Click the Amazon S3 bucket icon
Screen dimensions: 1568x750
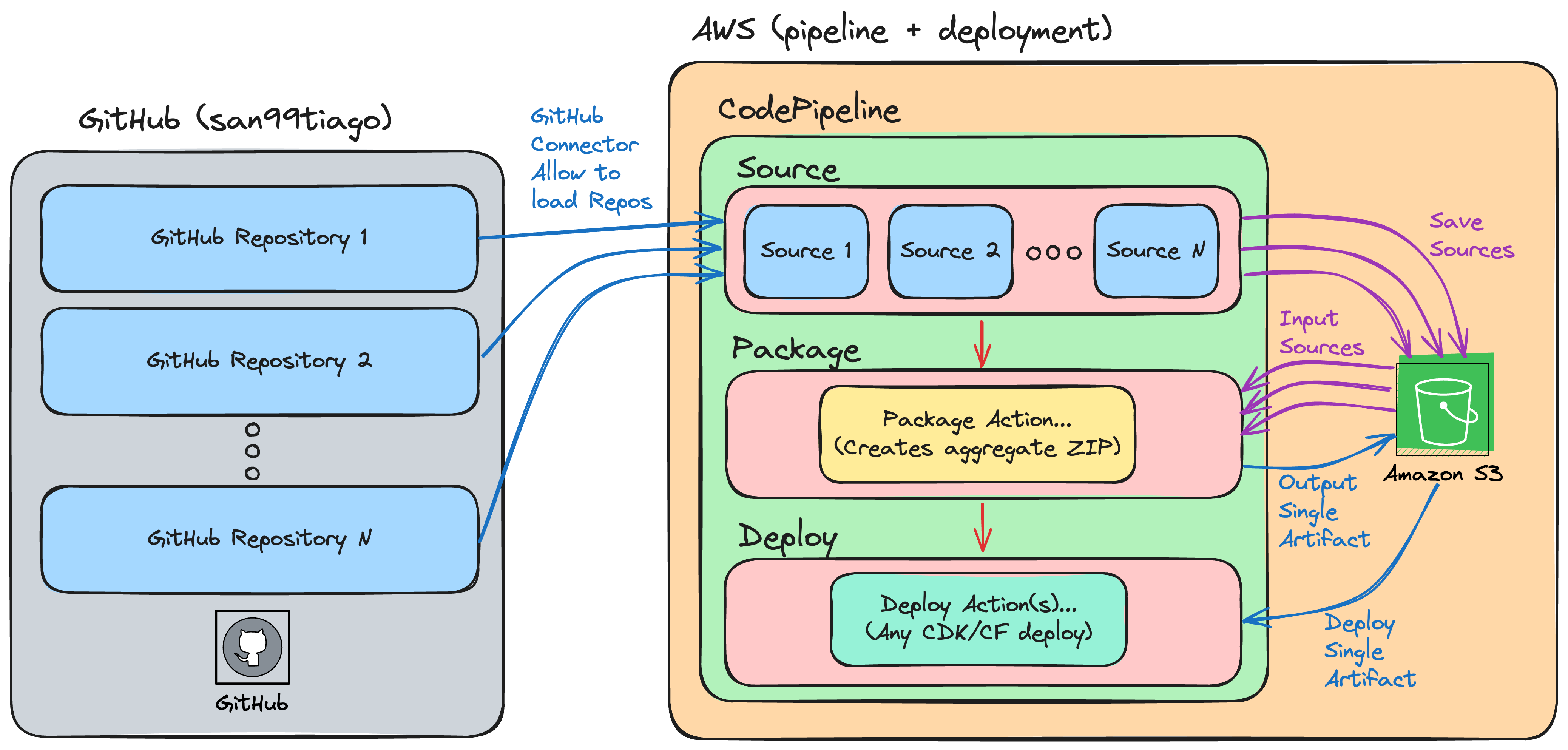(x=1444, y=406)
